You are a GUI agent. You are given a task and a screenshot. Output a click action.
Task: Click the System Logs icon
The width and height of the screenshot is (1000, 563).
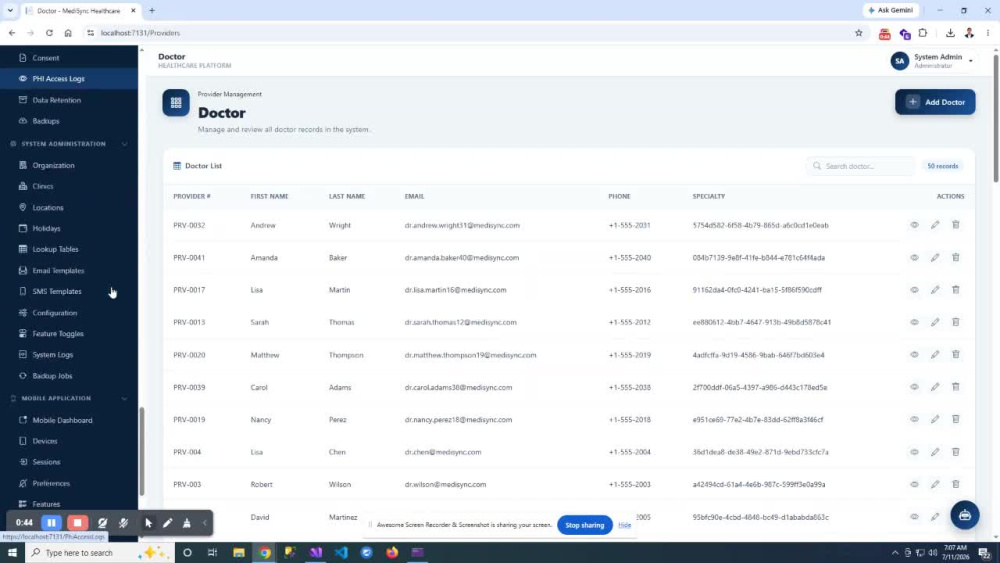point(23,355)
